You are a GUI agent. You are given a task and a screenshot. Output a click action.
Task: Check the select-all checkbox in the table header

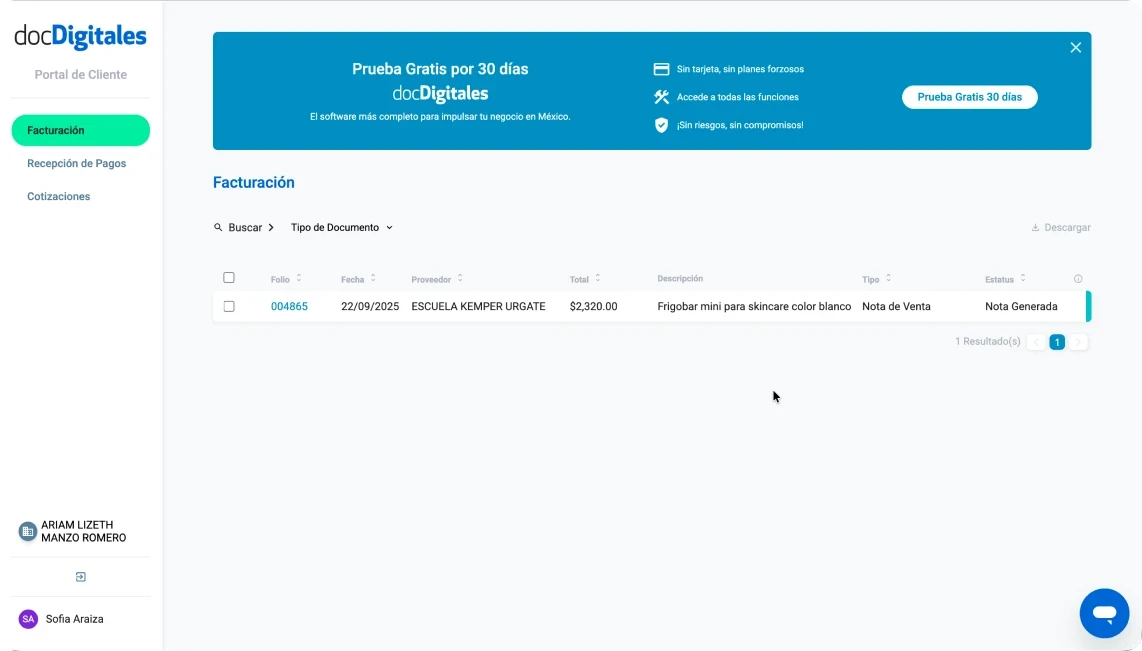click(229, 277)
